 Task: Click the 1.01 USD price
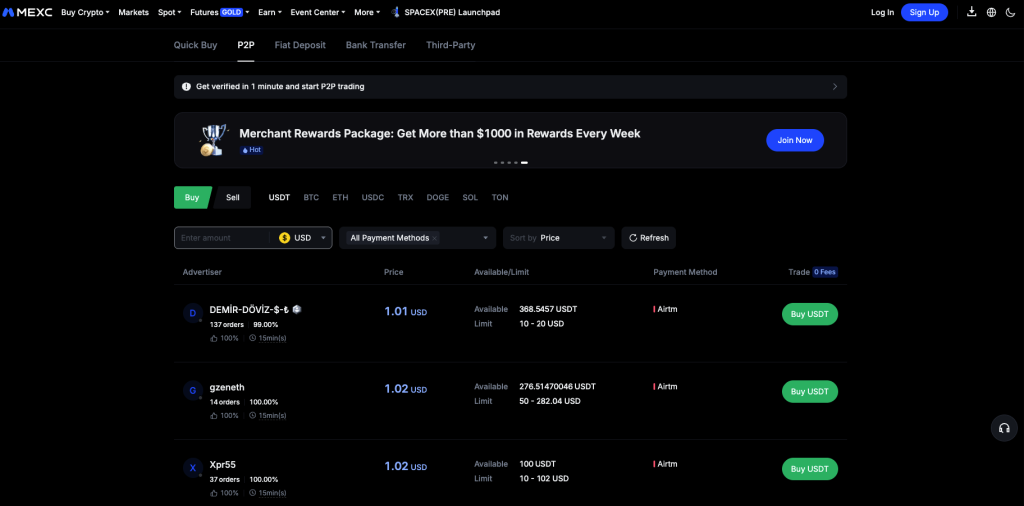coord(406,312)
